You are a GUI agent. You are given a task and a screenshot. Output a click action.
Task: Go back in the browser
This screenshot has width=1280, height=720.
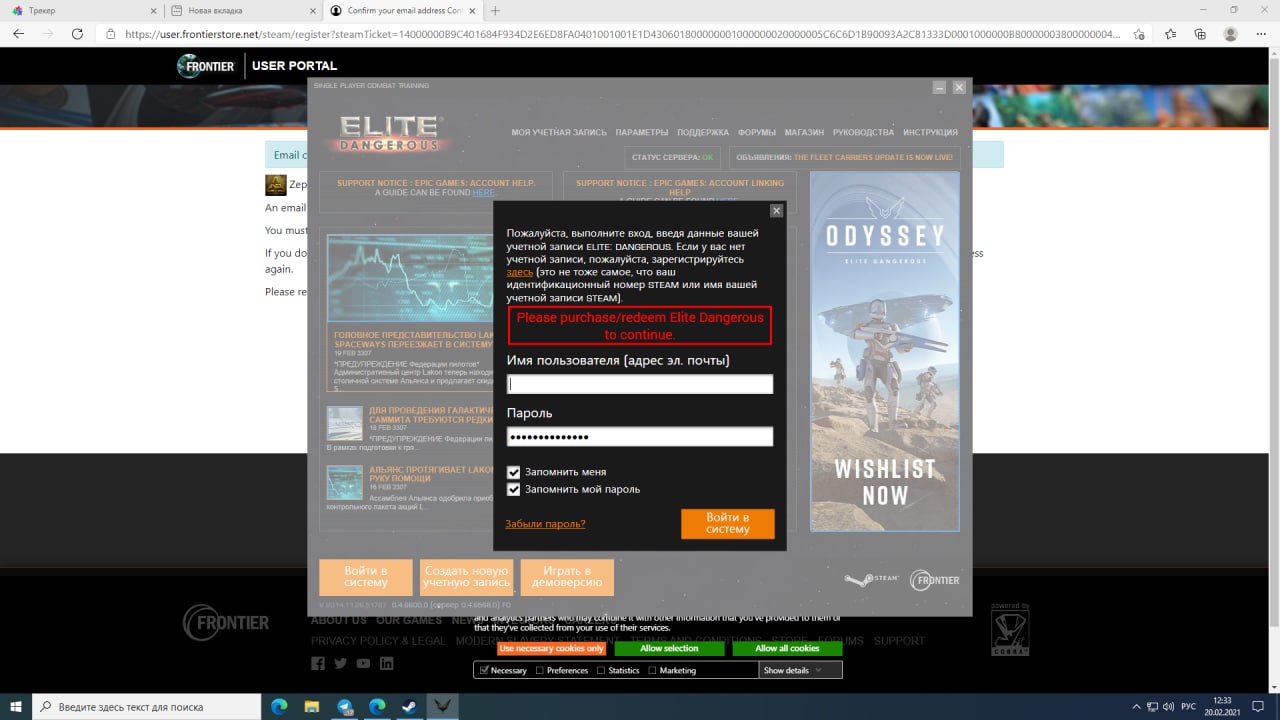18,33
